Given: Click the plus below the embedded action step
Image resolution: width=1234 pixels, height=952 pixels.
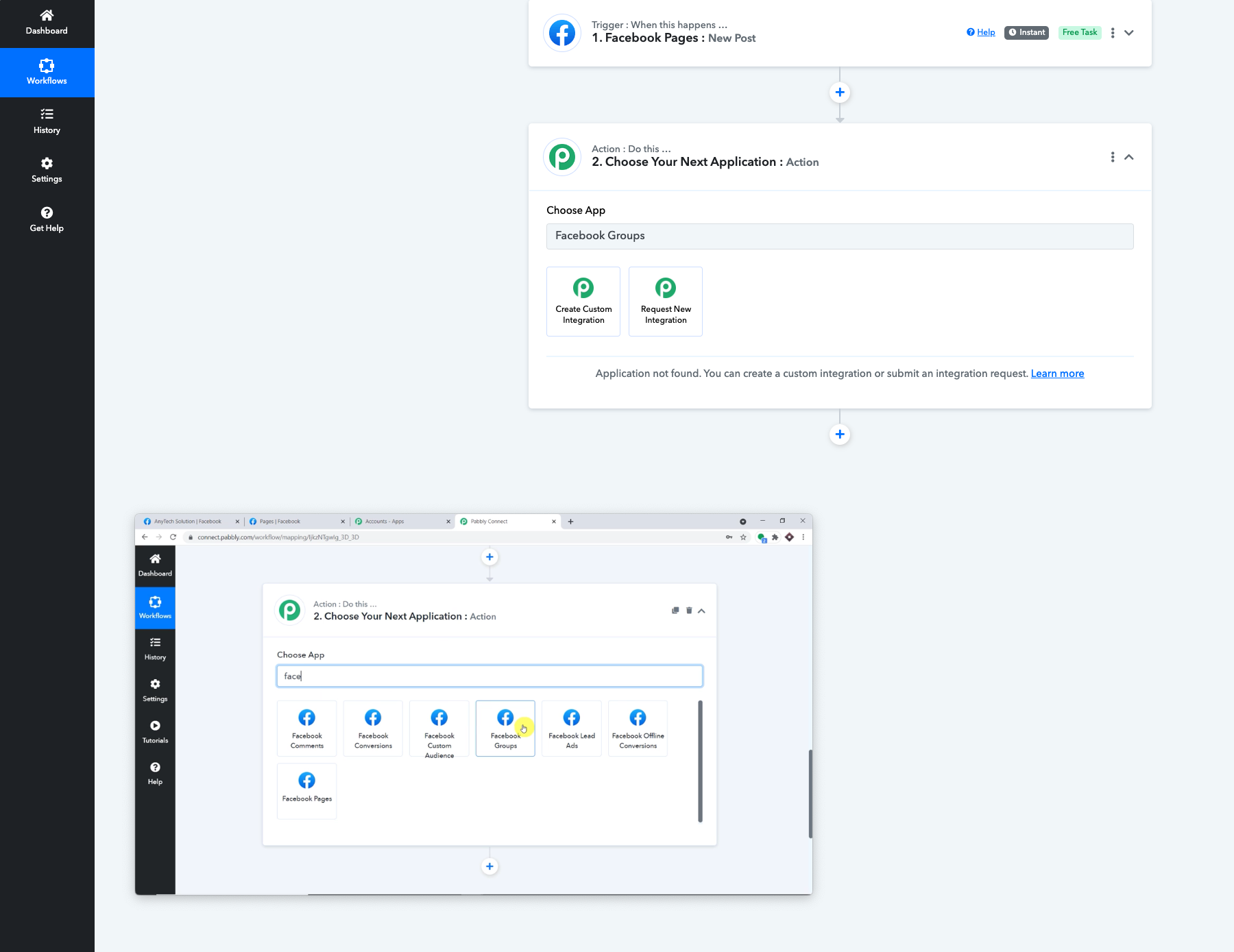Looking at the screenshot, I should tap(489, 866).
